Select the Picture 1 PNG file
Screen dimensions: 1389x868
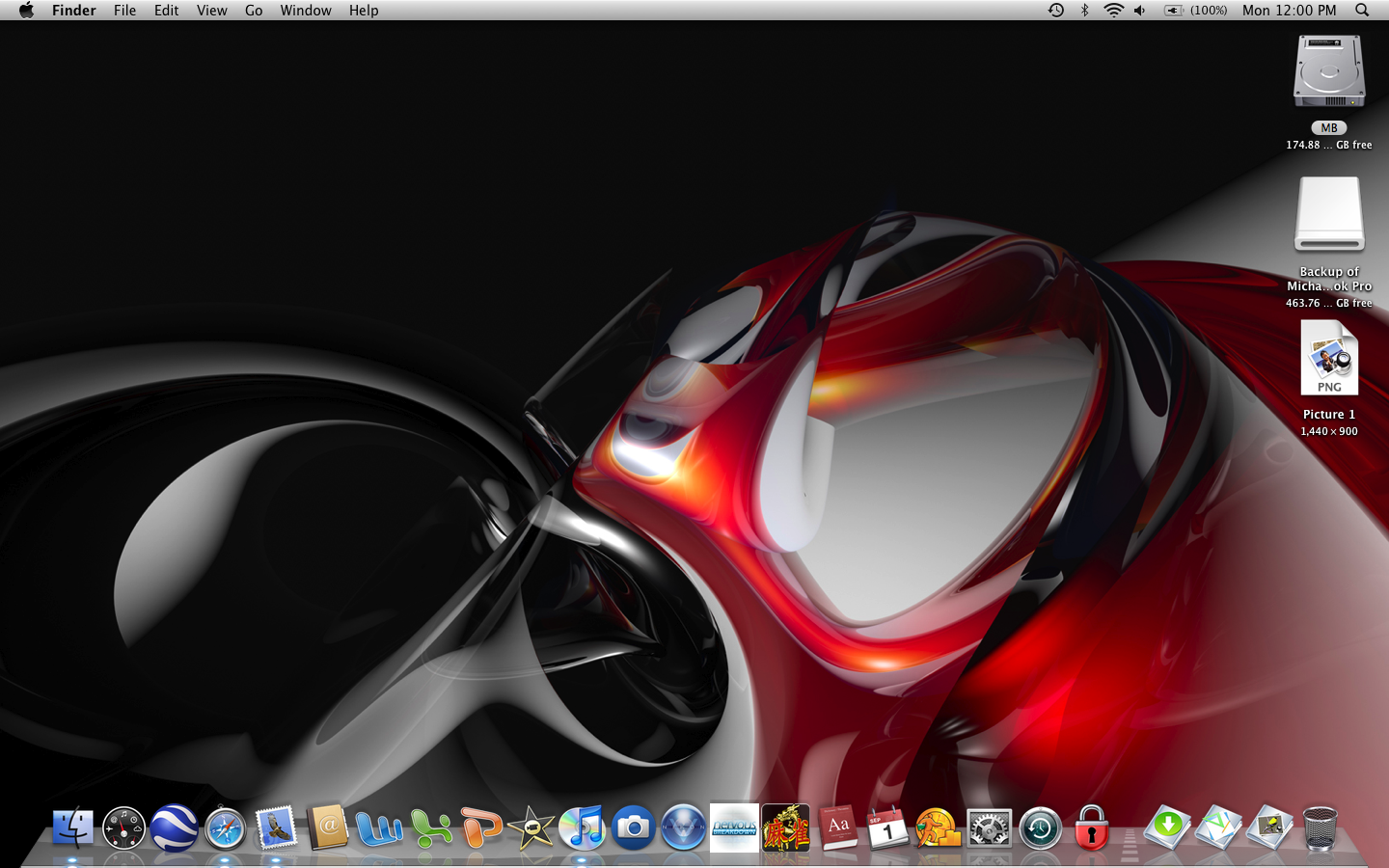tap(1329, 360)
